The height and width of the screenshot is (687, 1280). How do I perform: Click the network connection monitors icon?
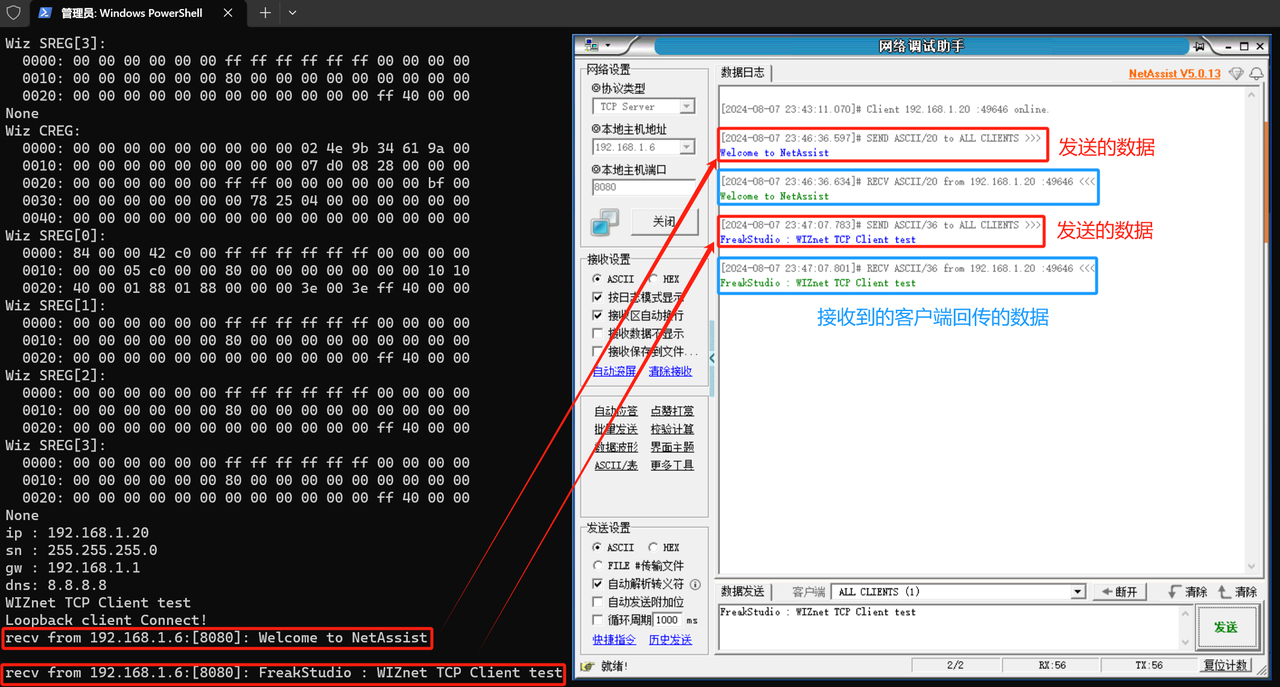coord(604,222)
